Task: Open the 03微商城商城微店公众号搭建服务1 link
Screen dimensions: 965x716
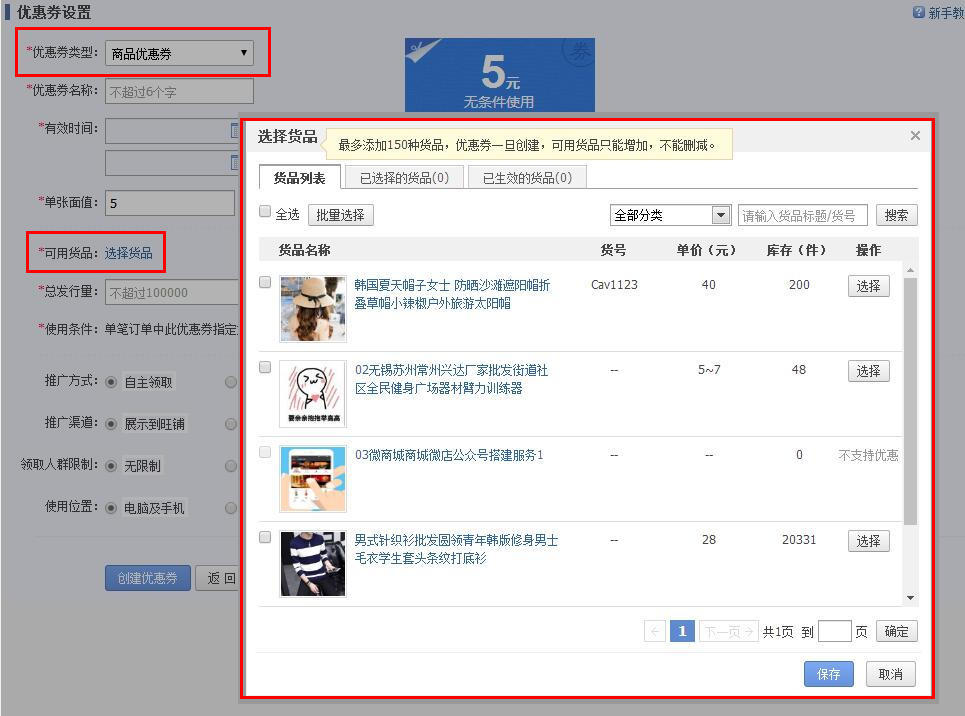Action: 449,455
